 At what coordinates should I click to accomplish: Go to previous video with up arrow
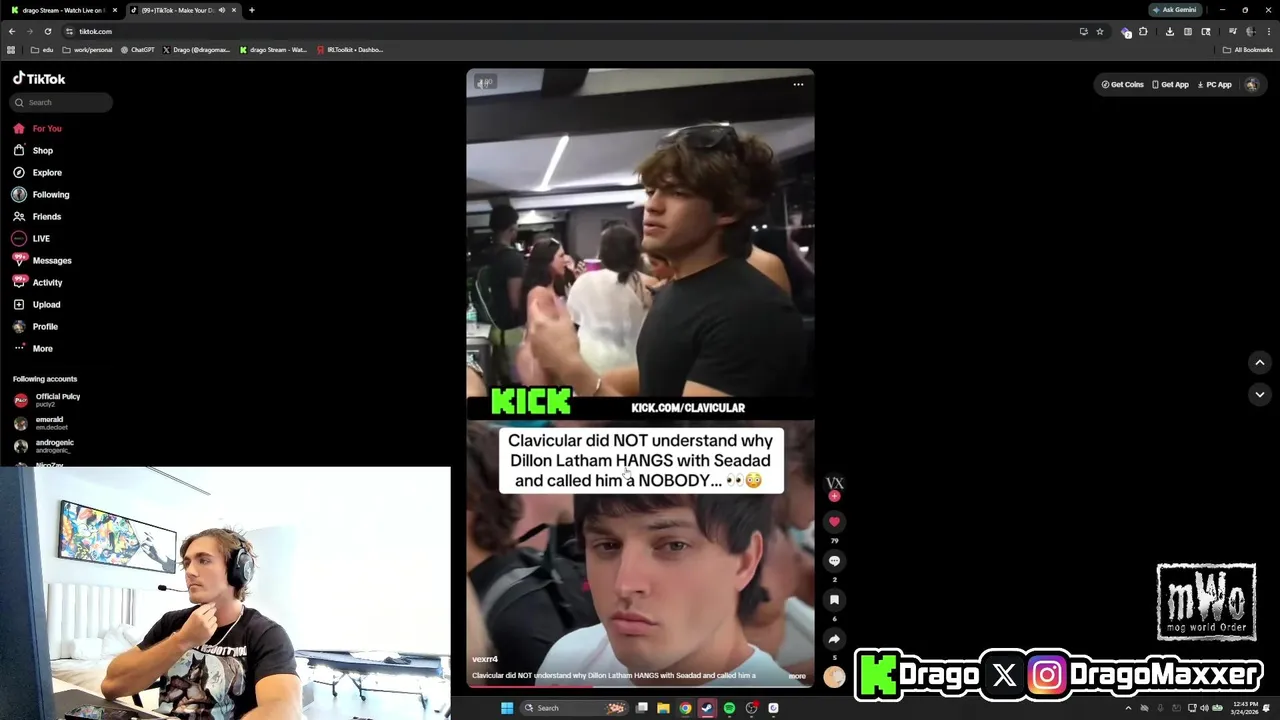[1260, 362]
